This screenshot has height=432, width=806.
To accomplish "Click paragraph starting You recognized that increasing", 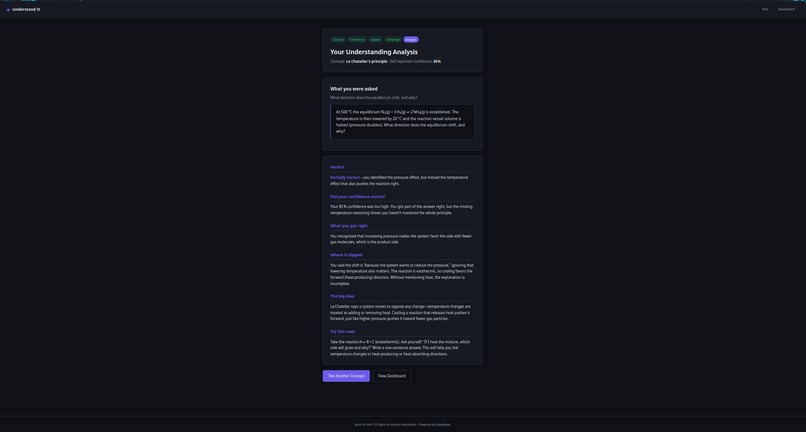I will 402,239.
